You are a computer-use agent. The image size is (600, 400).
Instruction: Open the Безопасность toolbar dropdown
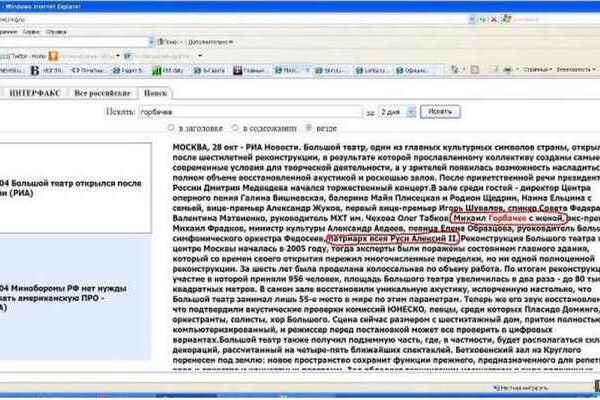[576, 70]
